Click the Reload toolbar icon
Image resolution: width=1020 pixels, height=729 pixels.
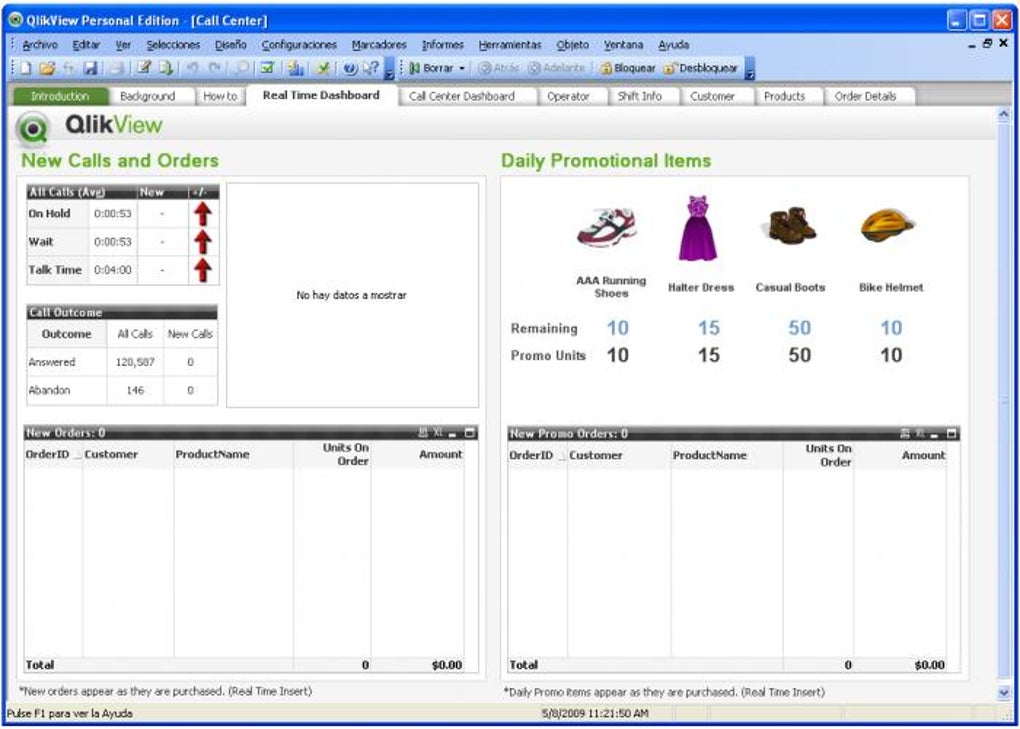tap(166, 68)
